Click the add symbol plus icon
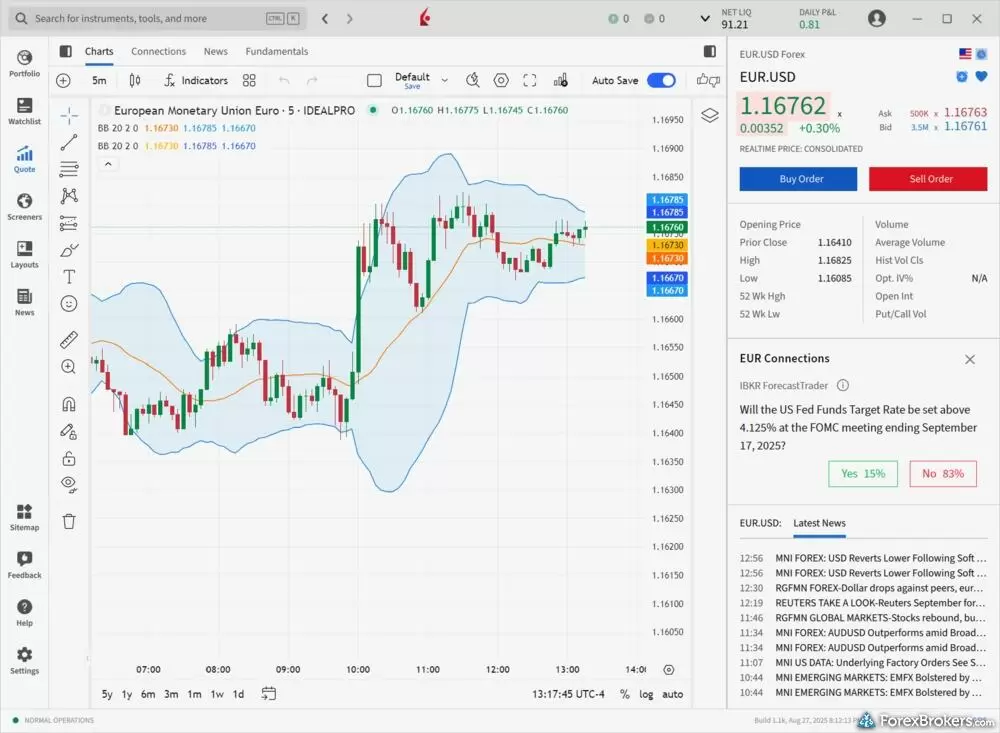The width and height of the screenshot is (1000, 733). 63,80
